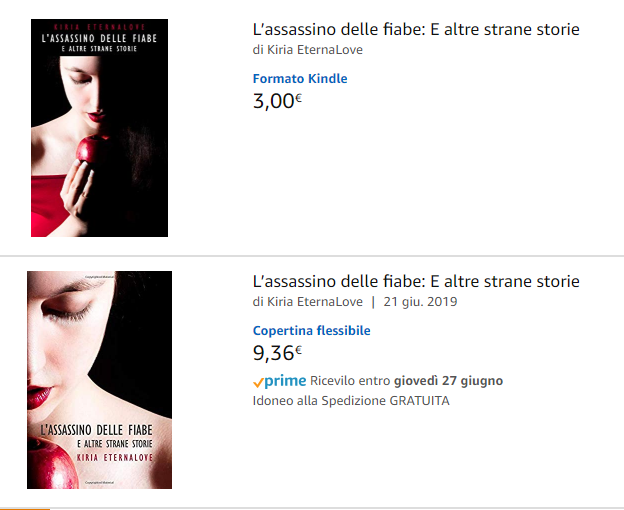Click the 9,36€ paperback price
This screenshot has height=510, width=624.
click(277, 352)
